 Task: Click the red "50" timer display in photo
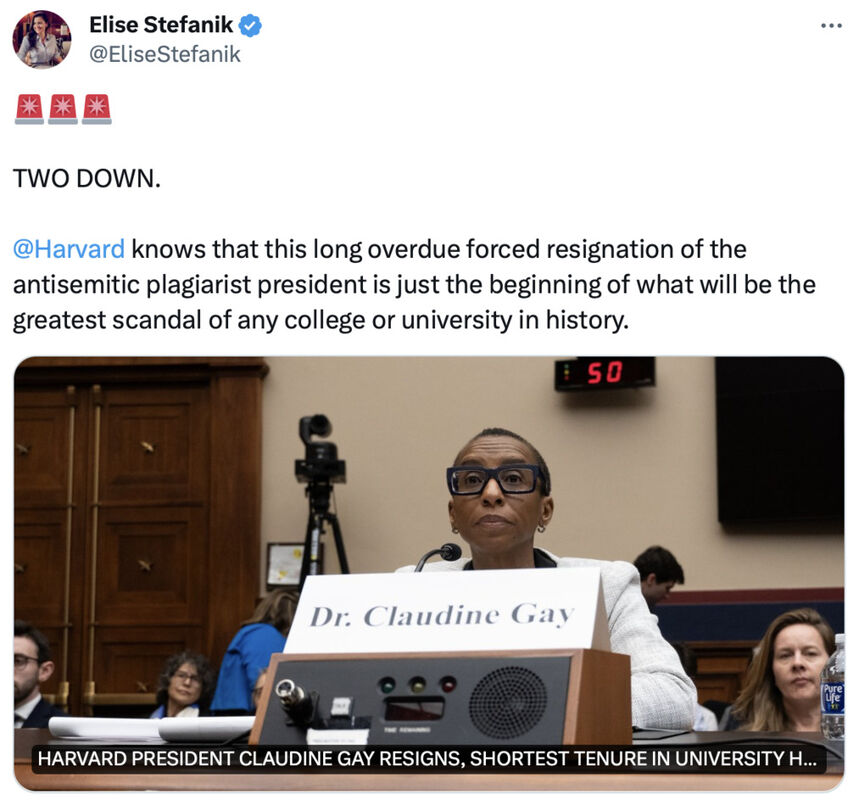click(x=605, y=373)
